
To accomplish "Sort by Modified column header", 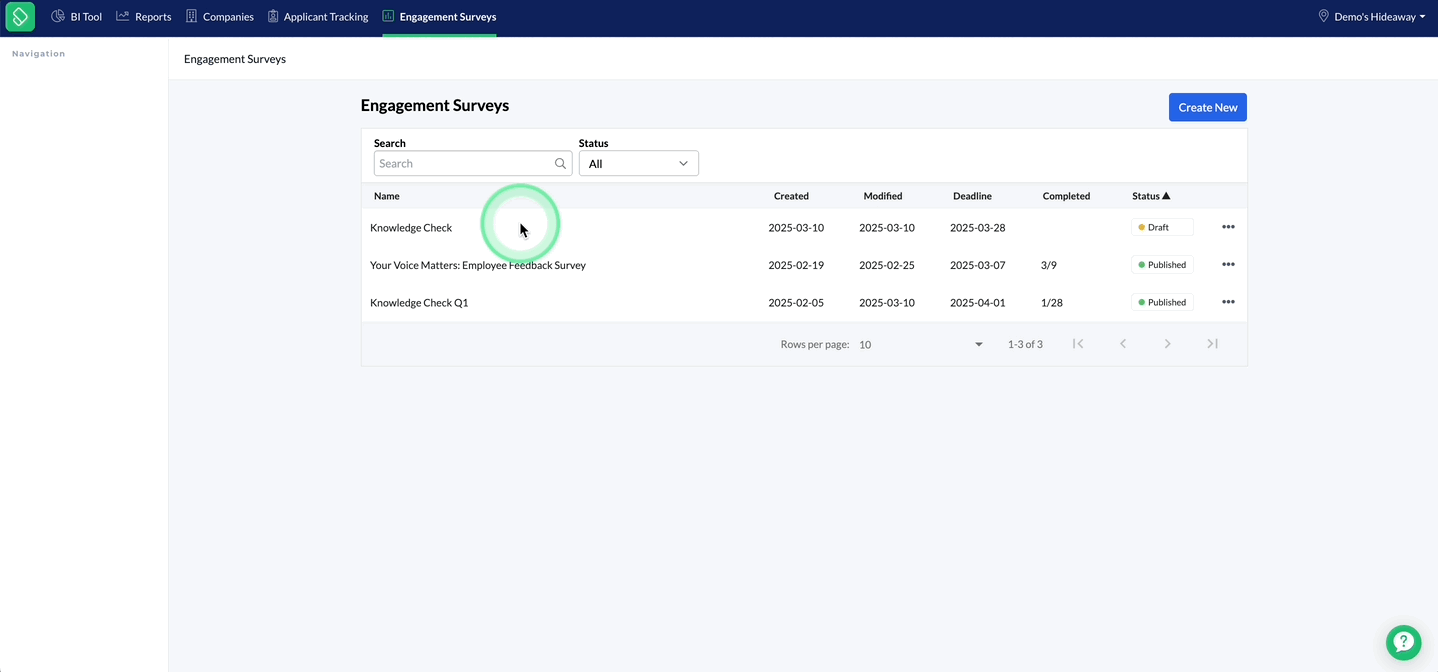I will [x=883, y=196].
